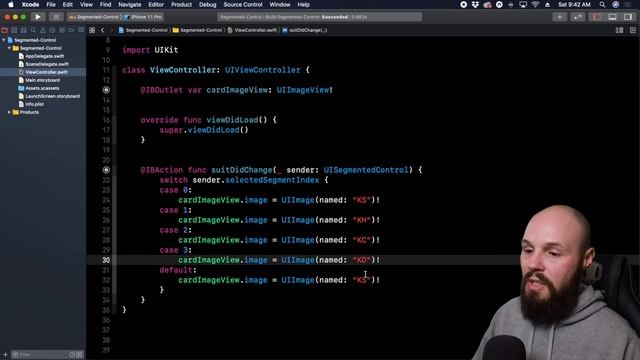Image resolution: width=640 pixels, height=360 pixels.
Task: Click the build status activity bar
Action: click(320, 17)
